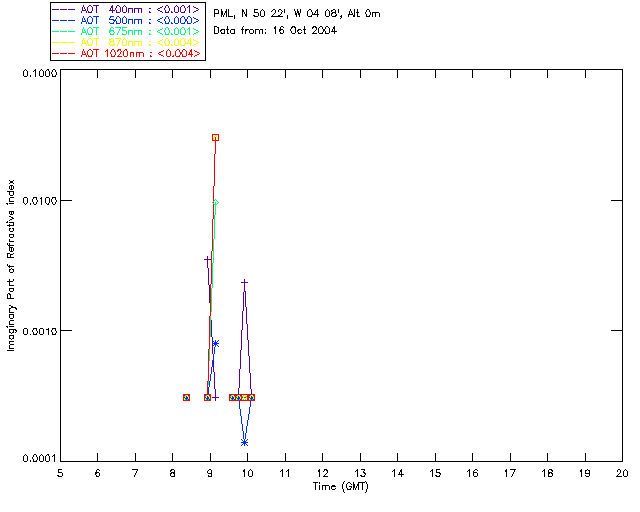Click the "Data from: 16 Oct 2004" text
This screenshot has width=640, height=512.
275,31
